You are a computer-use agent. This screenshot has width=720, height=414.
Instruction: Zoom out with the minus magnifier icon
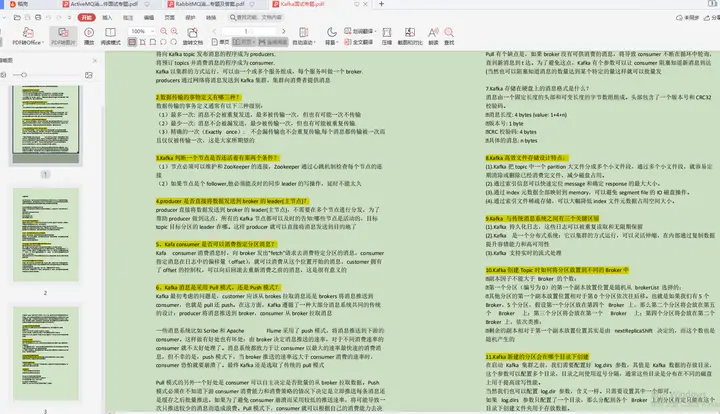(x=163, y=31)
